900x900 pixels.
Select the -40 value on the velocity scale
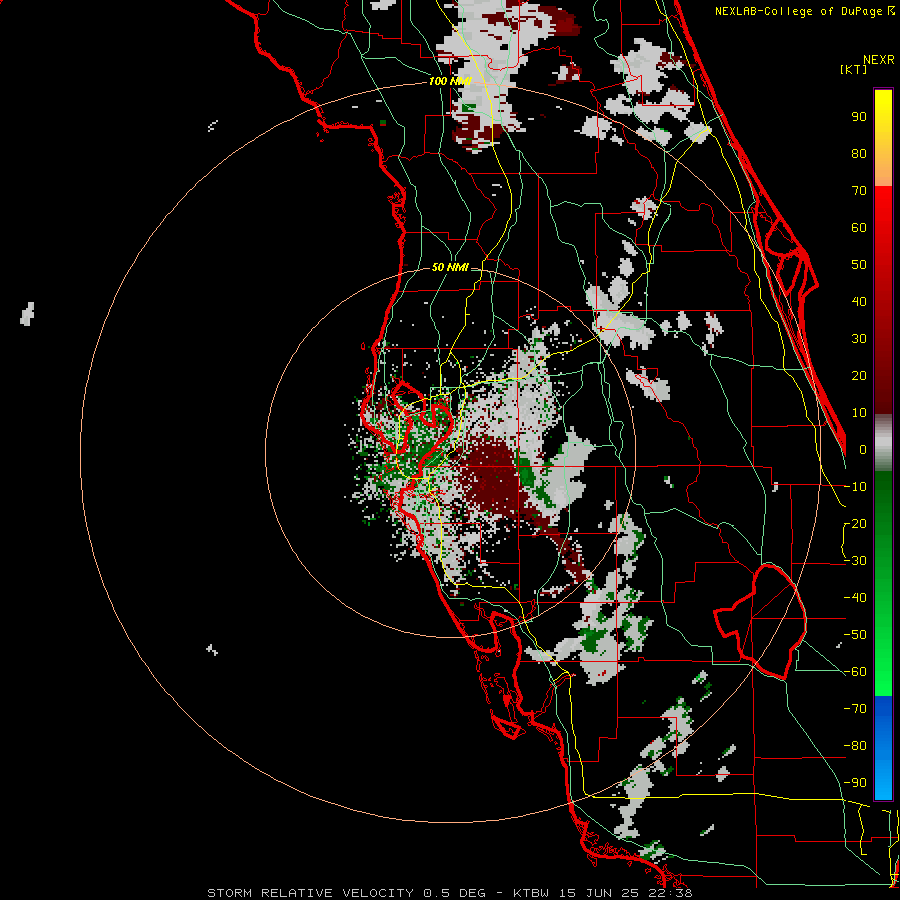tap(856, 598)
